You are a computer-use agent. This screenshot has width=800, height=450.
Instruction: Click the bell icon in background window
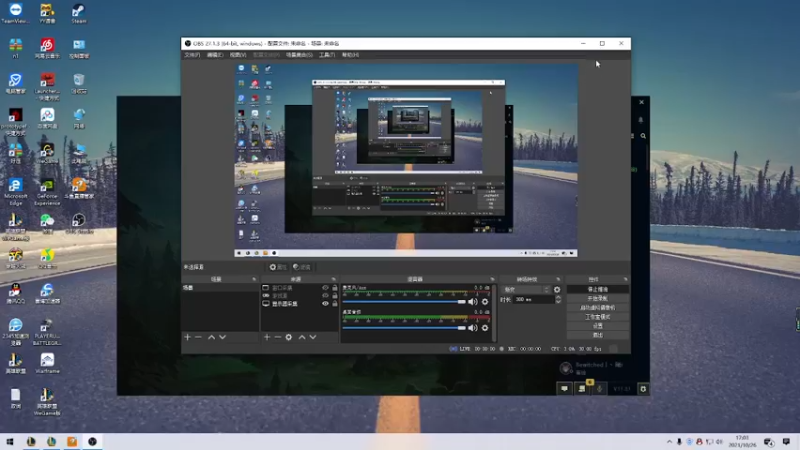(x=641, y=120)
